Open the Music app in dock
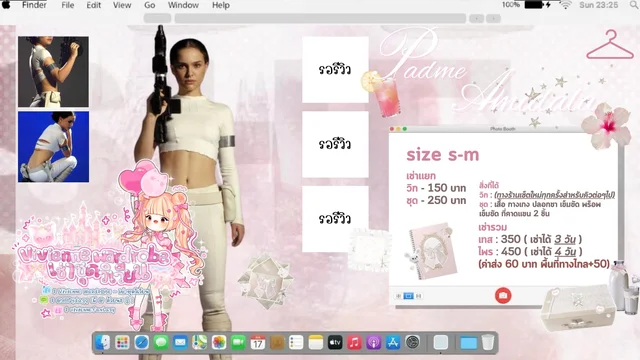640x360 pixels. coord(354,342)
